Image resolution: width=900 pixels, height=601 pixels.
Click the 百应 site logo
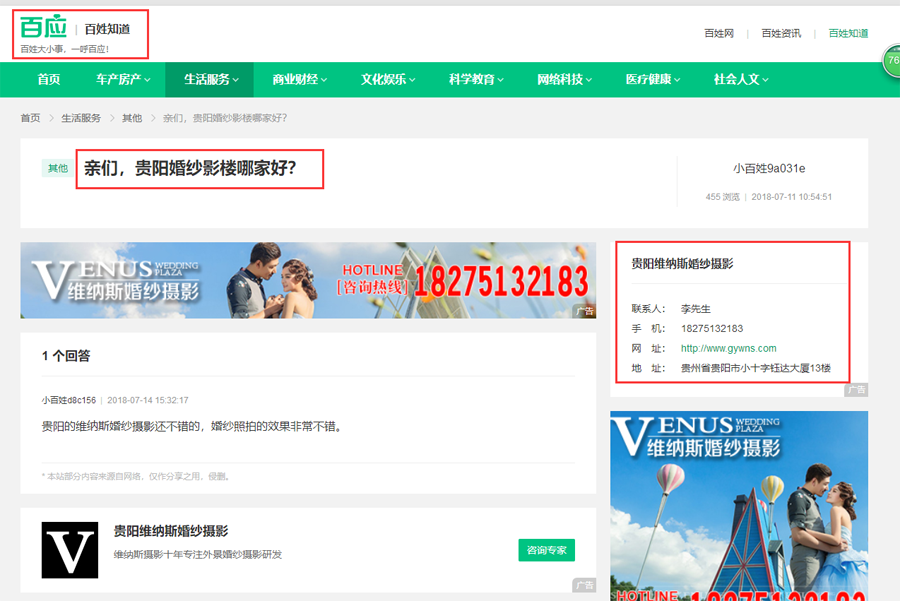tap(44, 27)
